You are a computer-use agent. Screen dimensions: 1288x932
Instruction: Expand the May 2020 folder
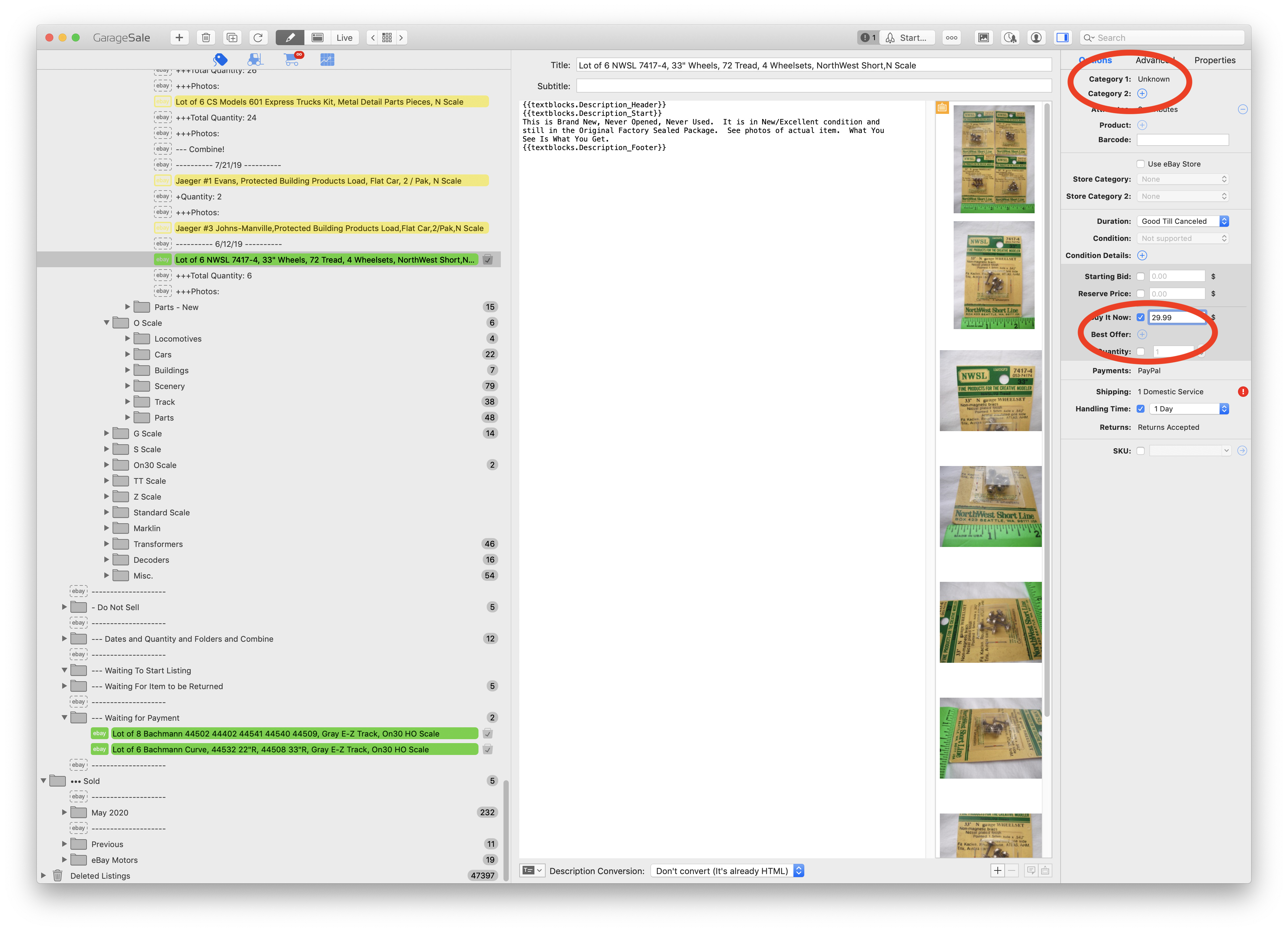click(x=64, y=813)
